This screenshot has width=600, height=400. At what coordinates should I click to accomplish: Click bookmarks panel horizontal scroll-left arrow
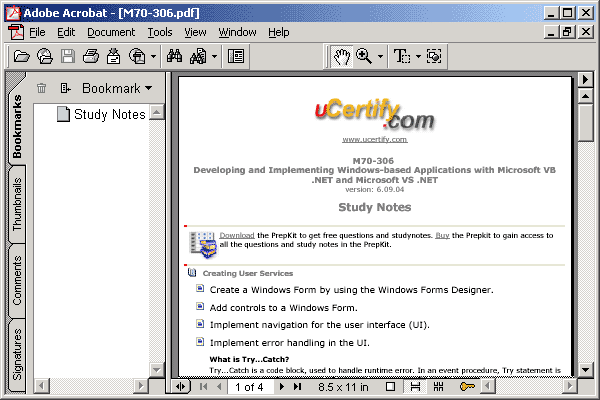pyautogui.click(x=42, y=386)
